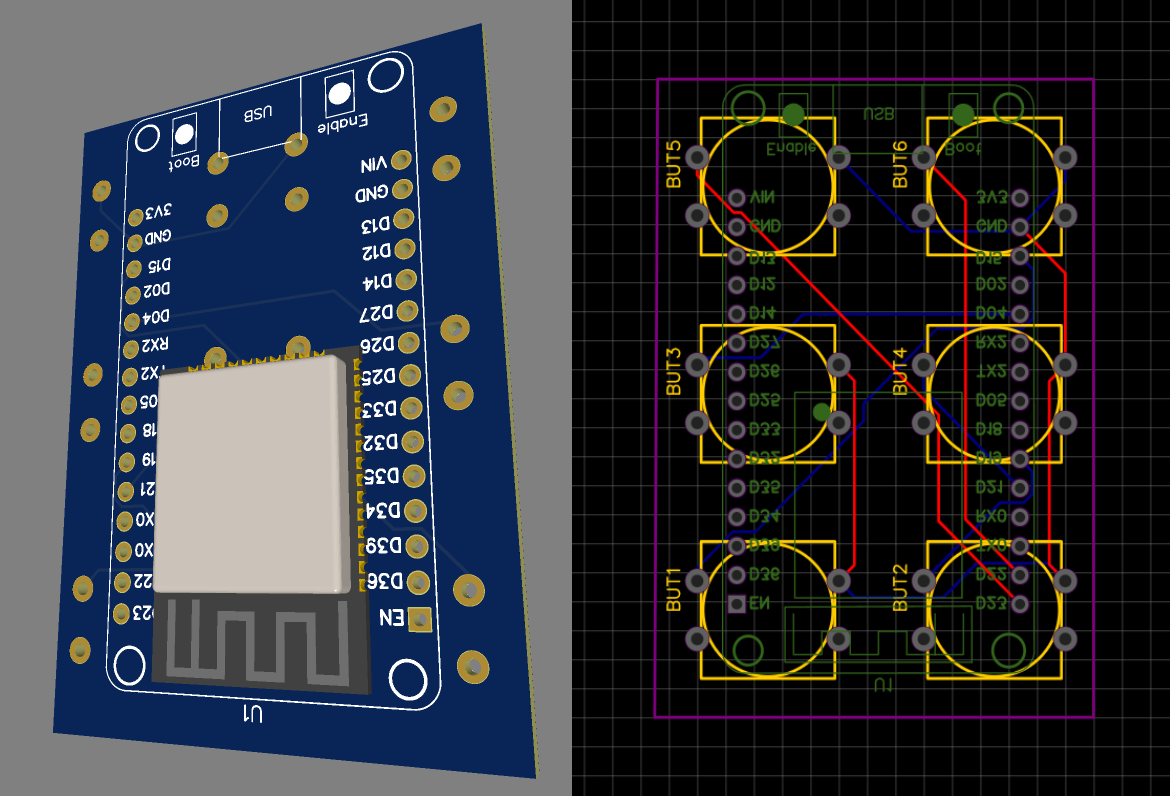The image size is (1170, 796).
Task: Click the gold VIN pad in 3D view
Action: 401,160
